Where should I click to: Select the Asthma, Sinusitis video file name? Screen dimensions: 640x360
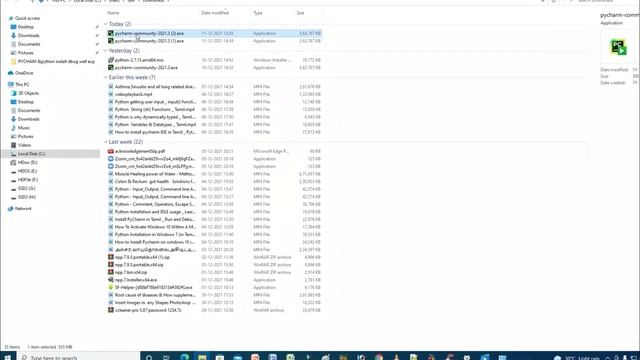[155, 87]
